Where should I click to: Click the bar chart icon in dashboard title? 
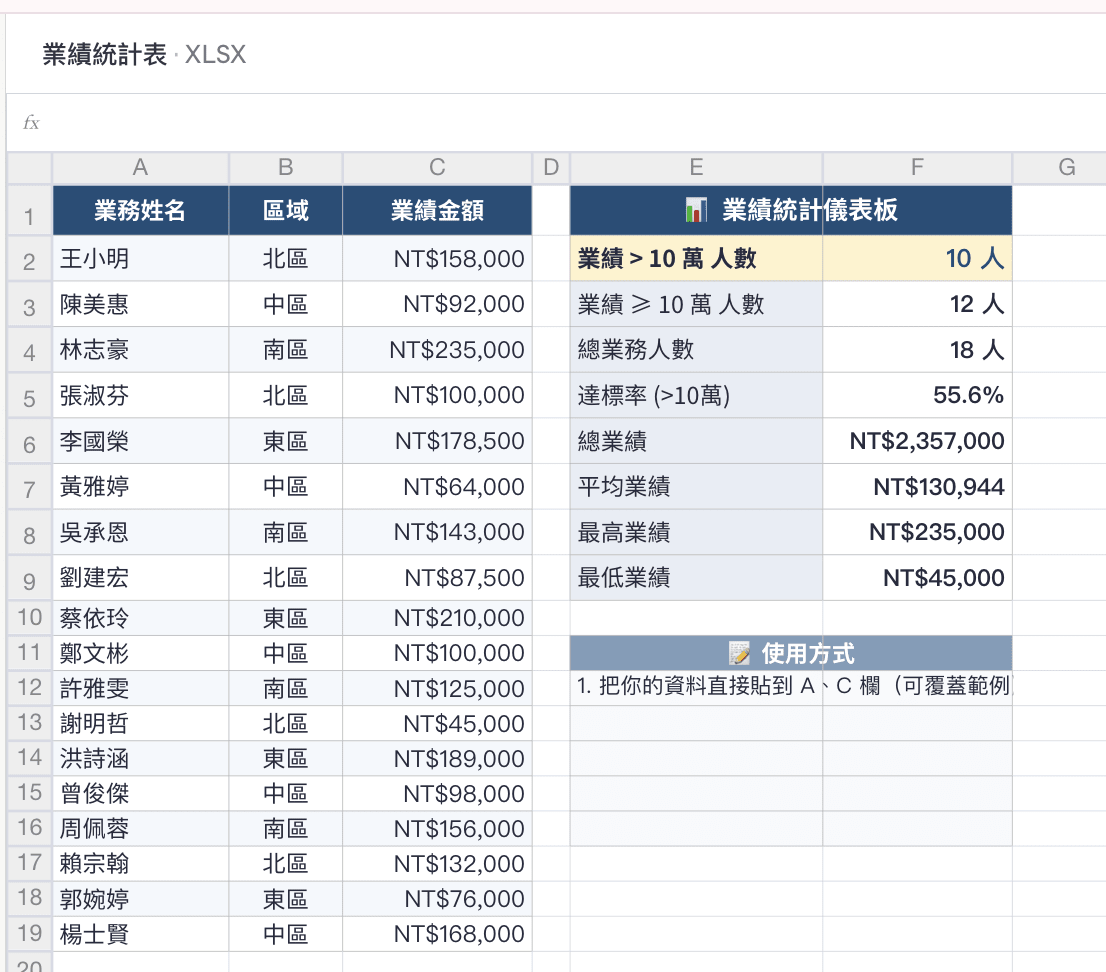click(696, 209)
